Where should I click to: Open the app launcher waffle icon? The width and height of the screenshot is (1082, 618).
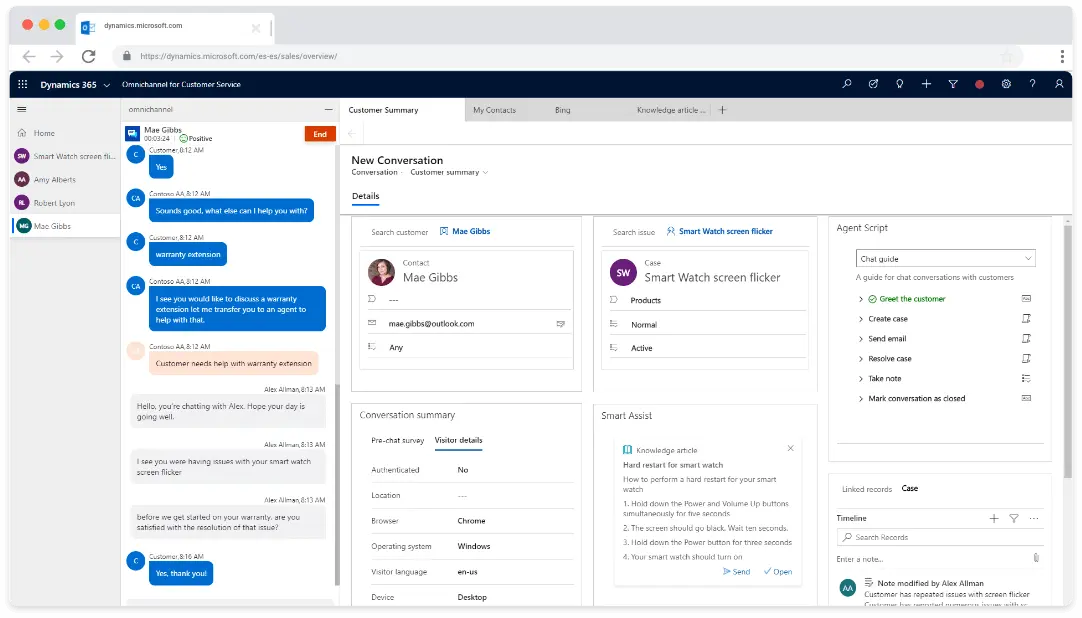pyautogui.click(x=23, y=85)
